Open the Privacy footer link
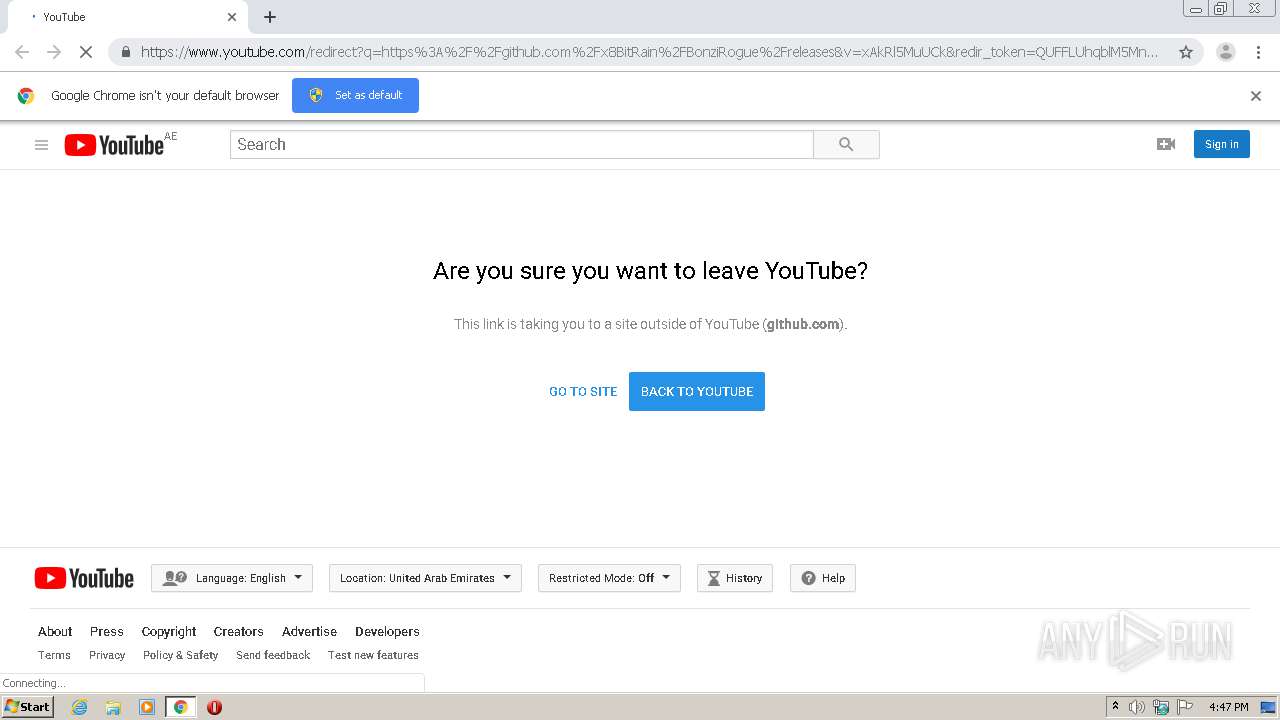This screenshot has height=720, width=1280. click(x=107, y=656)
